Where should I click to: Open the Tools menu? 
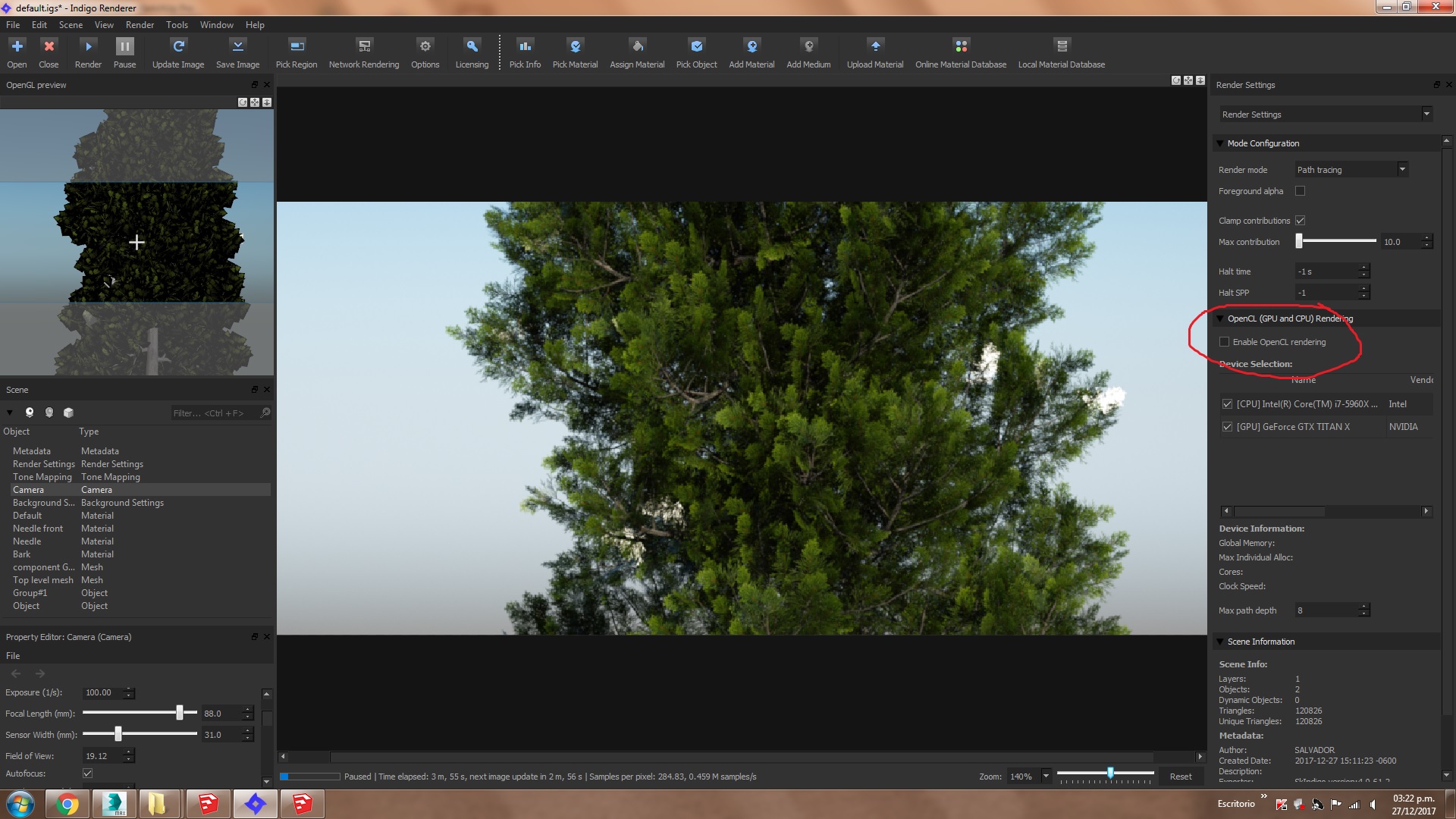pyautogui.click(x=177, y=25)
